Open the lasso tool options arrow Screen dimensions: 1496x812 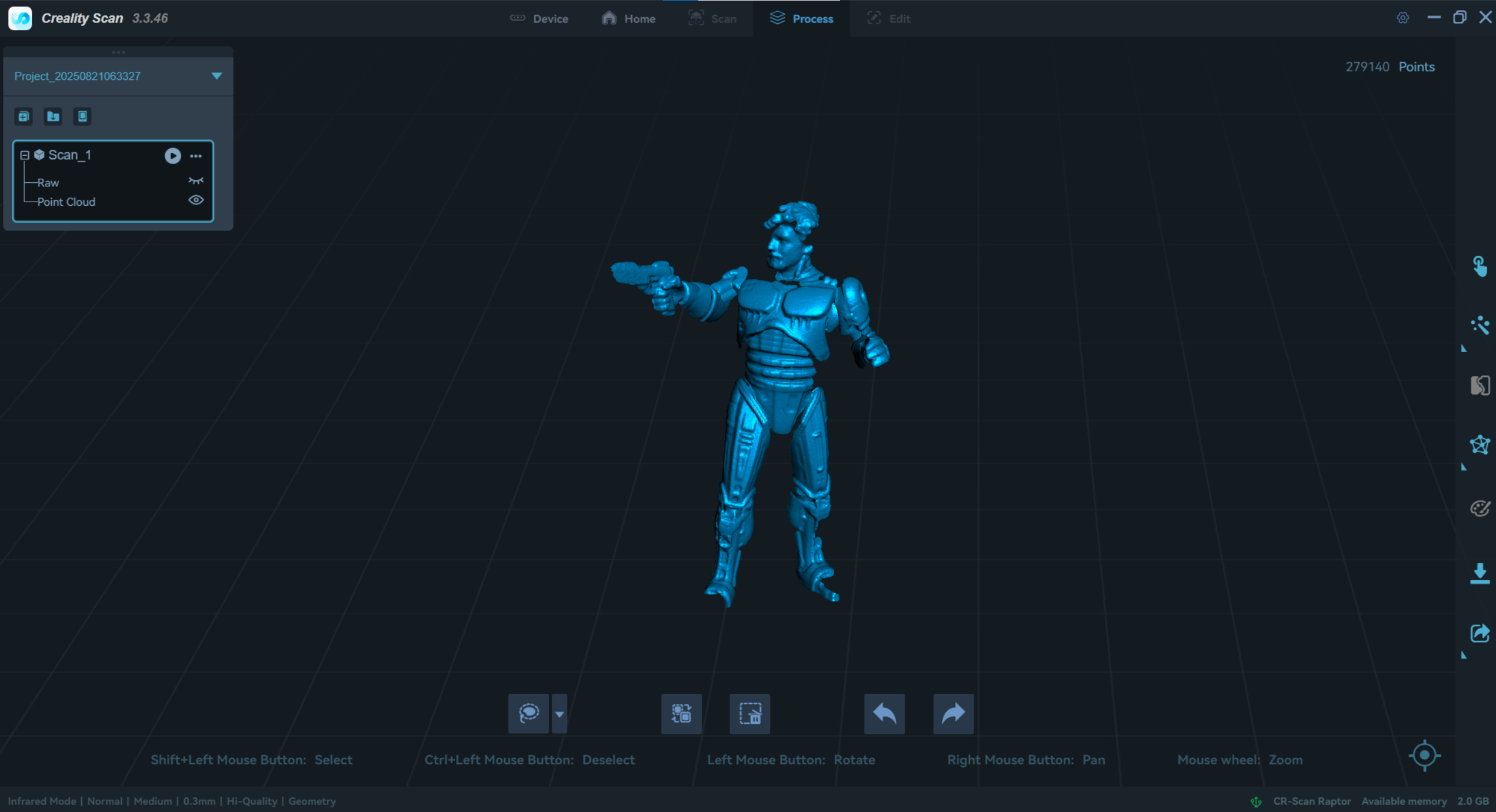click(x=559, y=714)
